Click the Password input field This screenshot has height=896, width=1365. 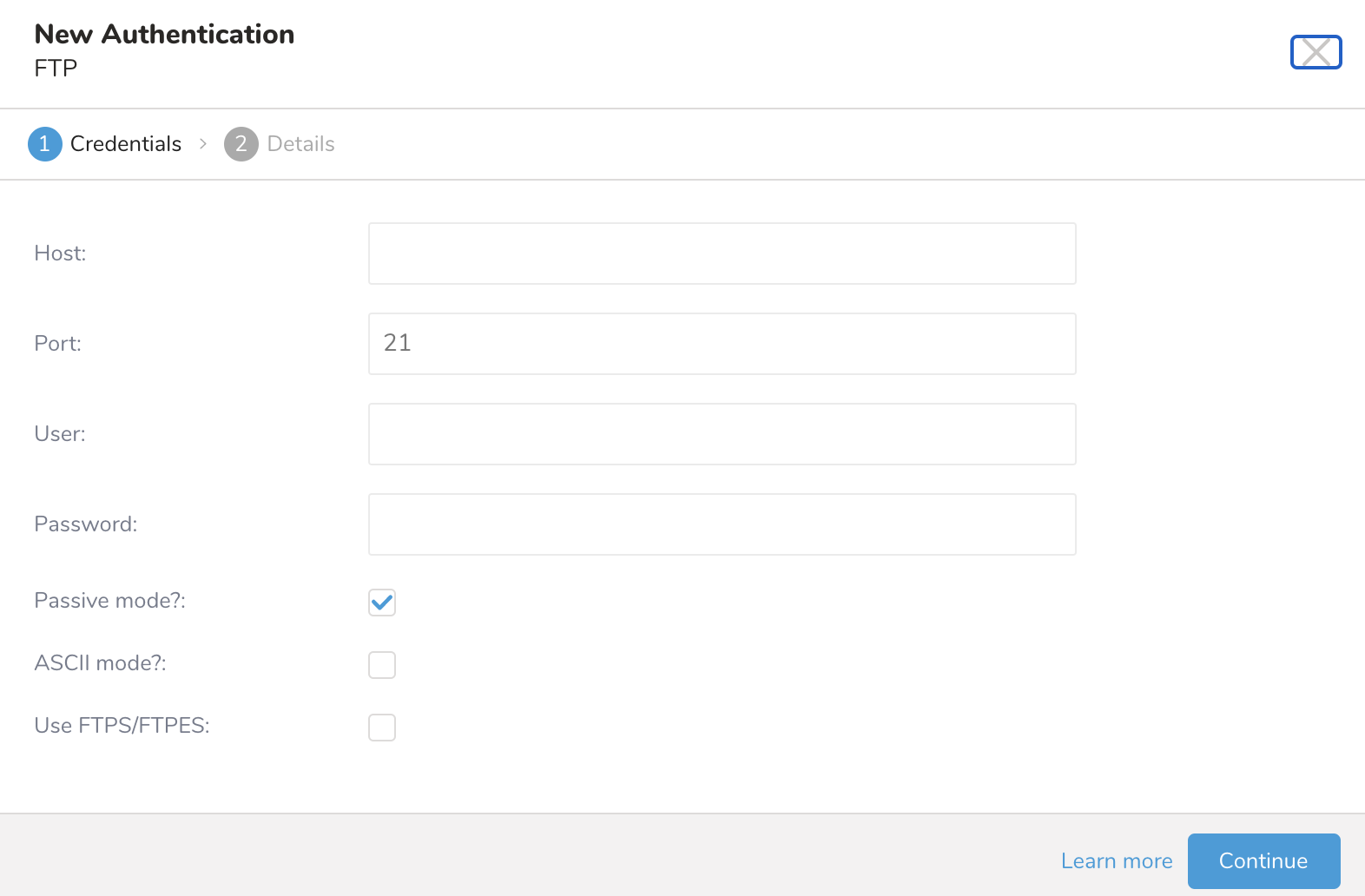click(x=722, y=524)
